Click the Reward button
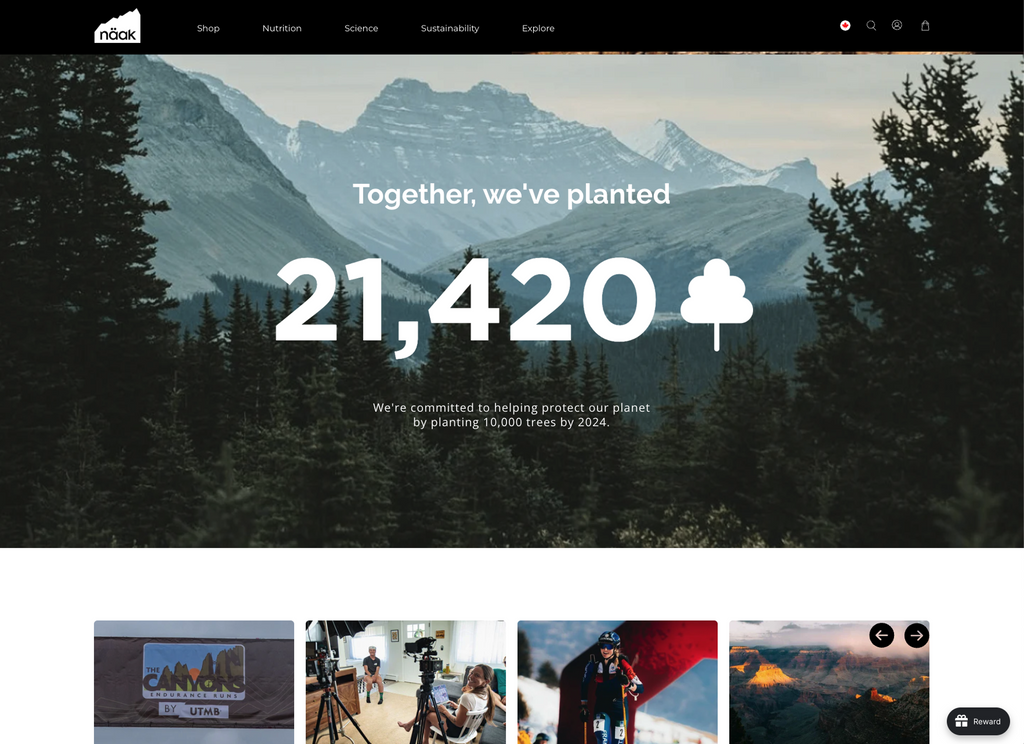The image size is (1024, 744). click(978, 721)
